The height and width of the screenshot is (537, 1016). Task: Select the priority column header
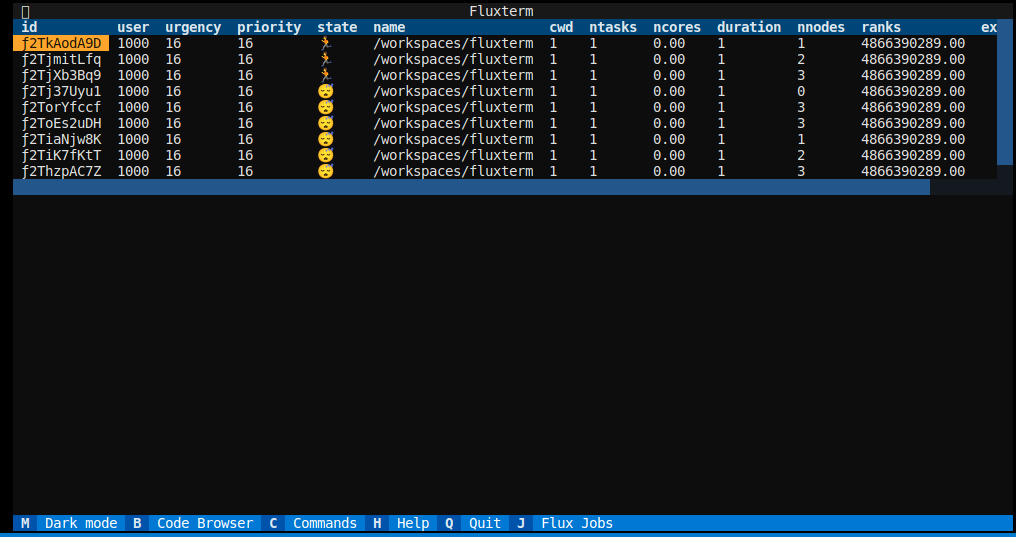click(269, 27)
